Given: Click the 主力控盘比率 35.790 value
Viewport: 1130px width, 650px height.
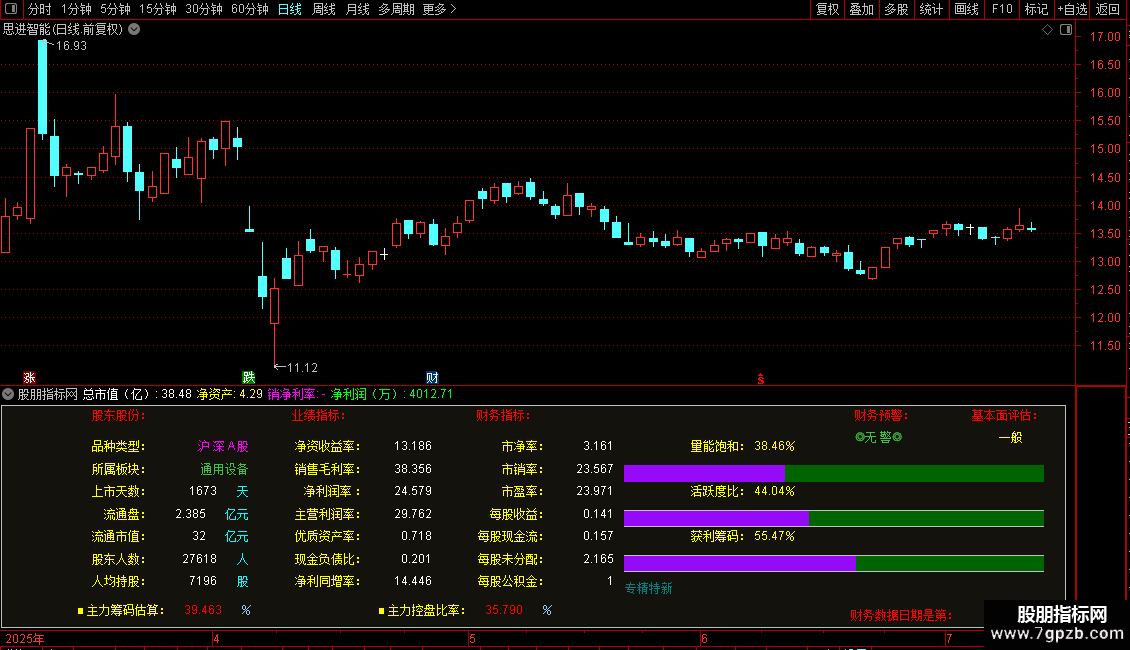Looking at the screenshot, I should [504, 610].
